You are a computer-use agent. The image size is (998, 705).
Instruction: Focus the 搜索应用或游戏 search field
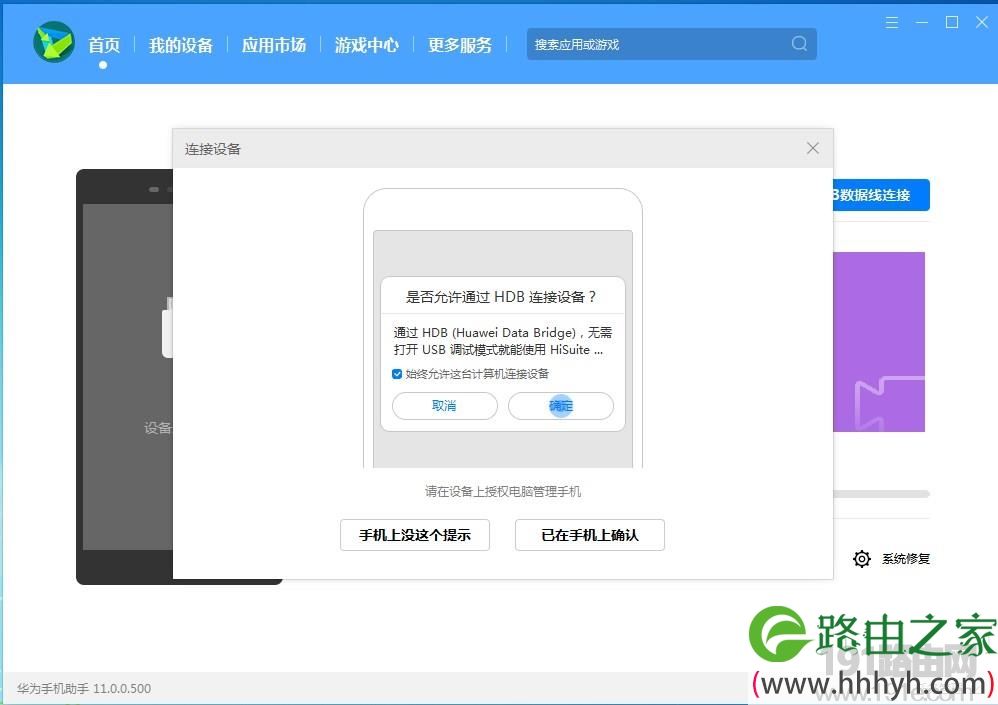coord(671,44)
